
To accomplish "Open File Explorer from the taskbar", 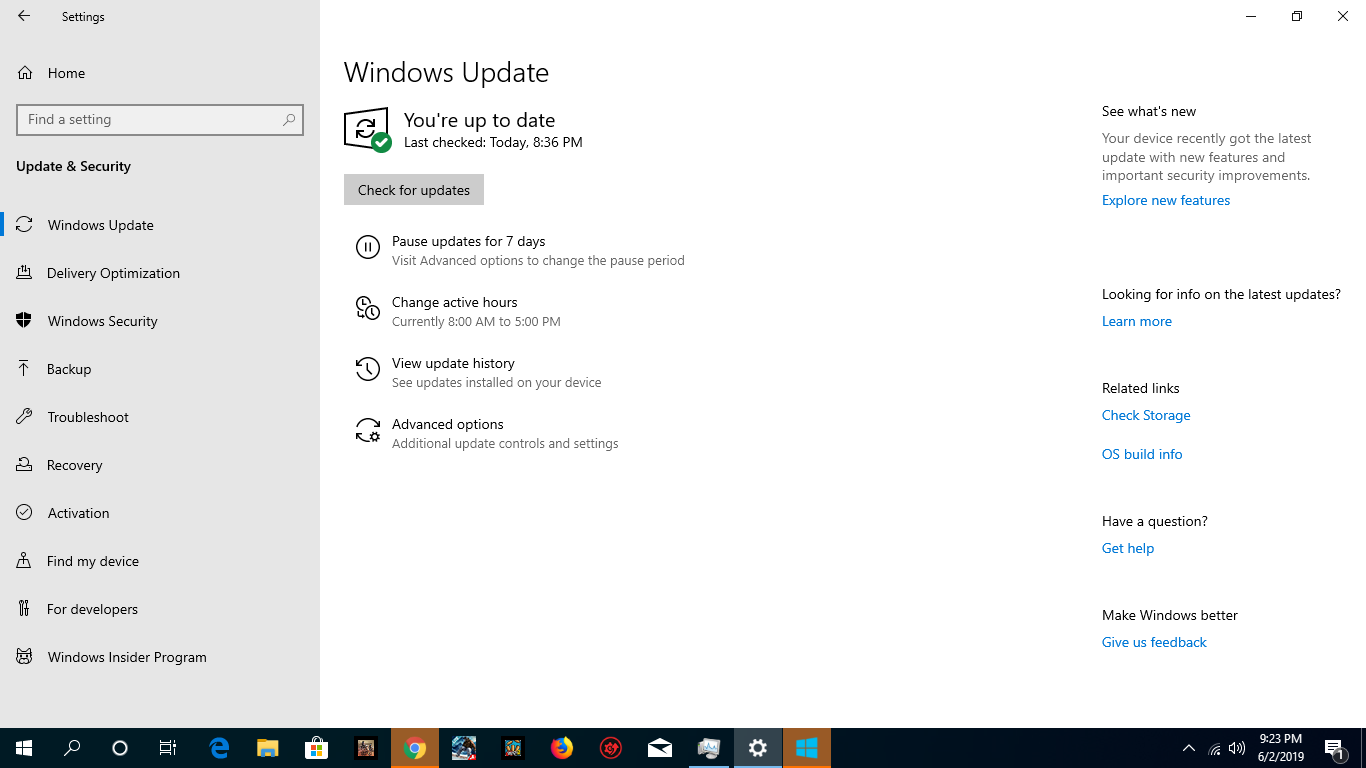I will (x=268, y=748).
